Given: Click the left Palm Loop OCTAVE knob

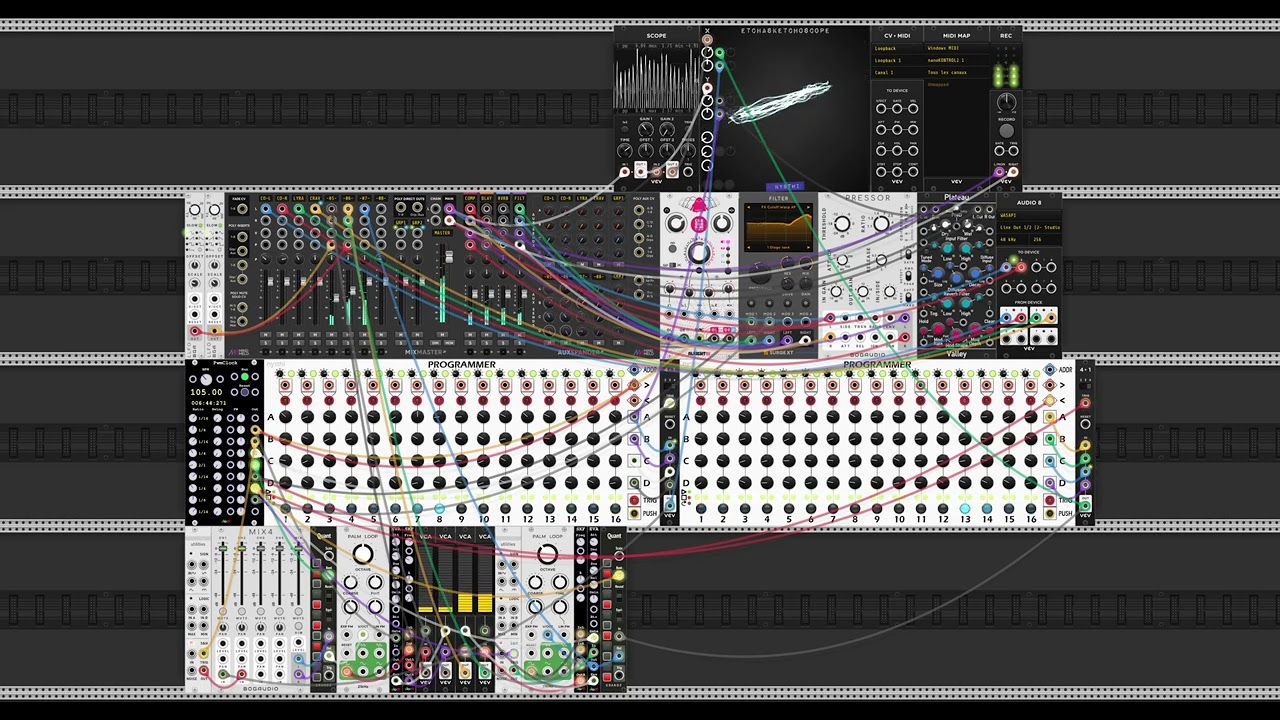Looking at the screenshot, I should (363, 554).
